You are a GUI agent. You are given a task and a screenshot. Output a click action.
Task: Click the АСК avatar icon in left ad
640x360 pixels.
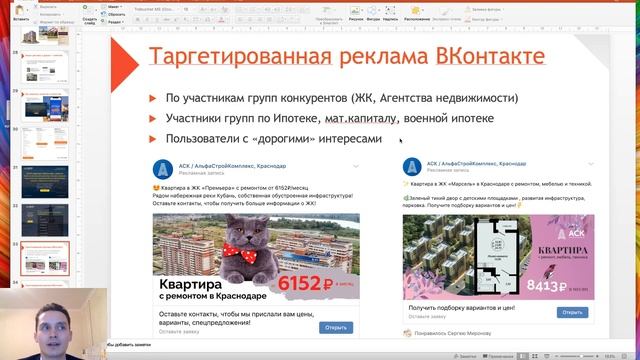[163, 169]
